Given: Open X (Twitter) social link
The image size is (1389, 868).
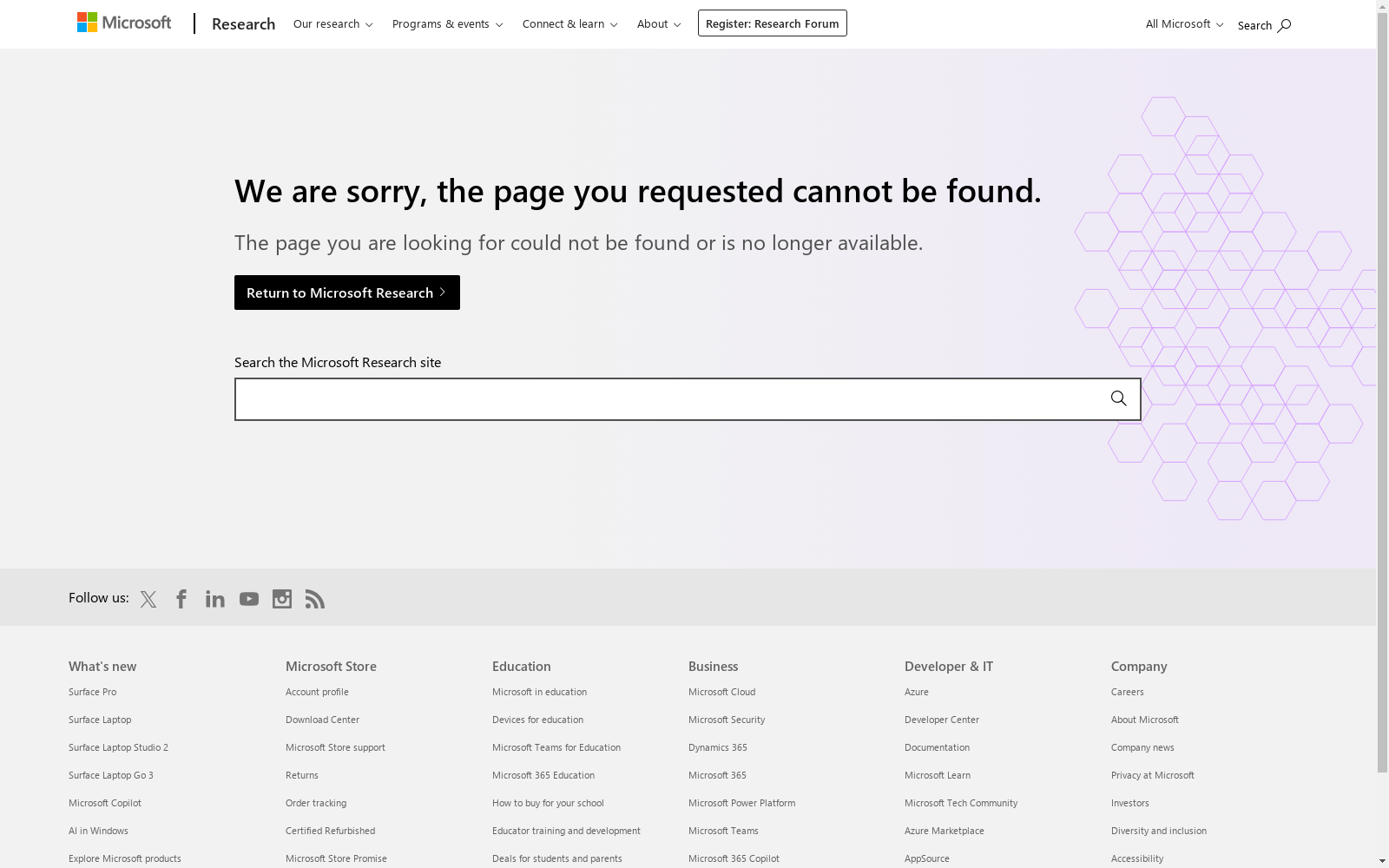Looking at the screenshot, I should (x=148, y=599).
